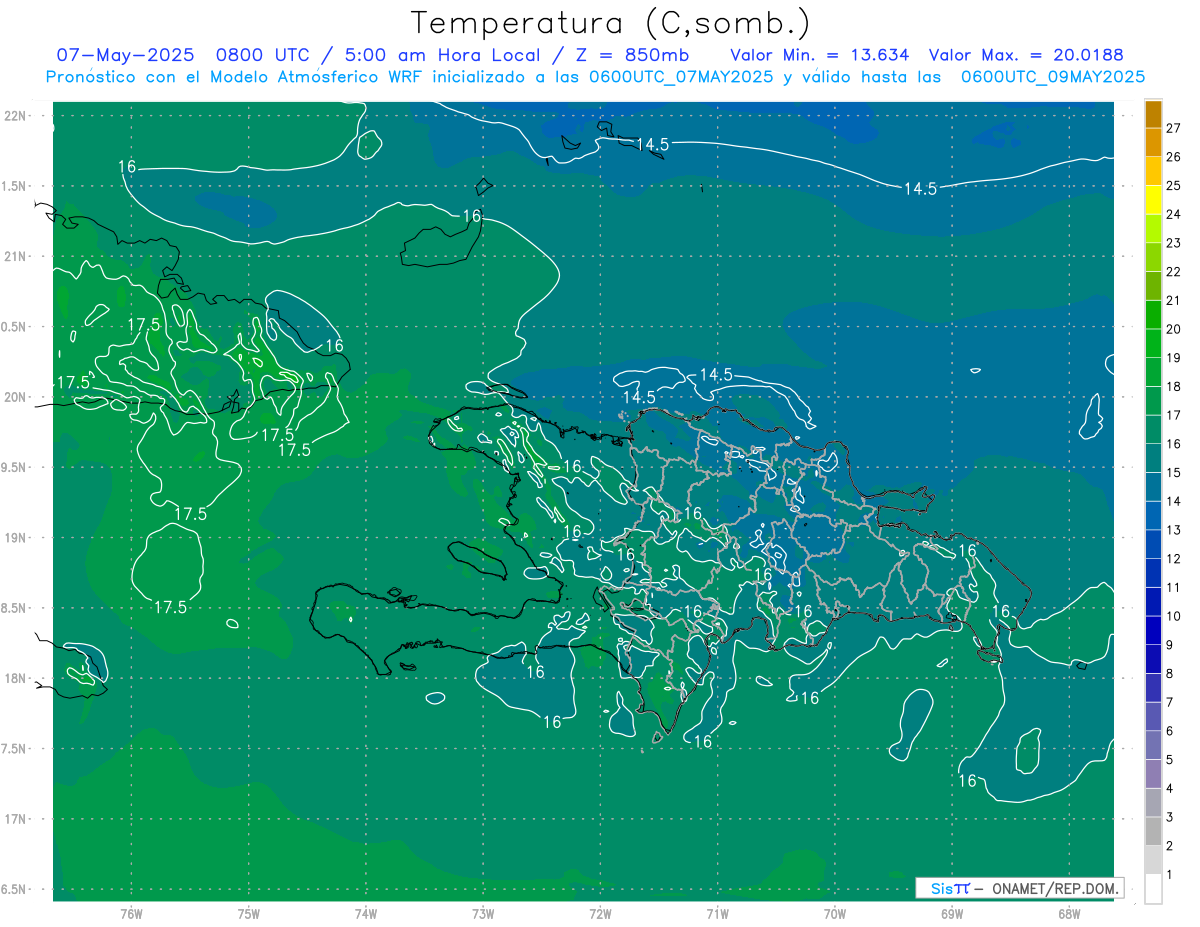Click the legend swatch between 2 and 3
The height and width of the screenshot is (927, 1200).
coord(1154,832)
